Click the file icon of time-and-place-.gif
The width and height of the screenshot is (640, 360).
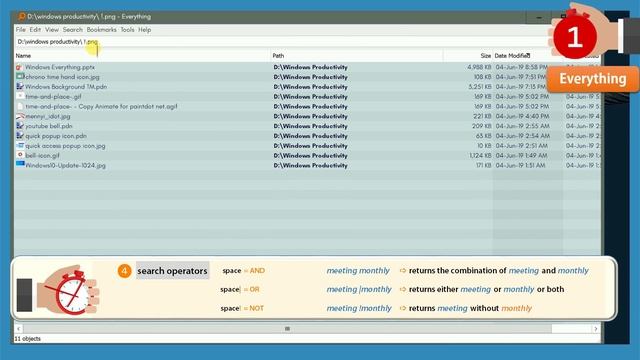tap(20, 96)
